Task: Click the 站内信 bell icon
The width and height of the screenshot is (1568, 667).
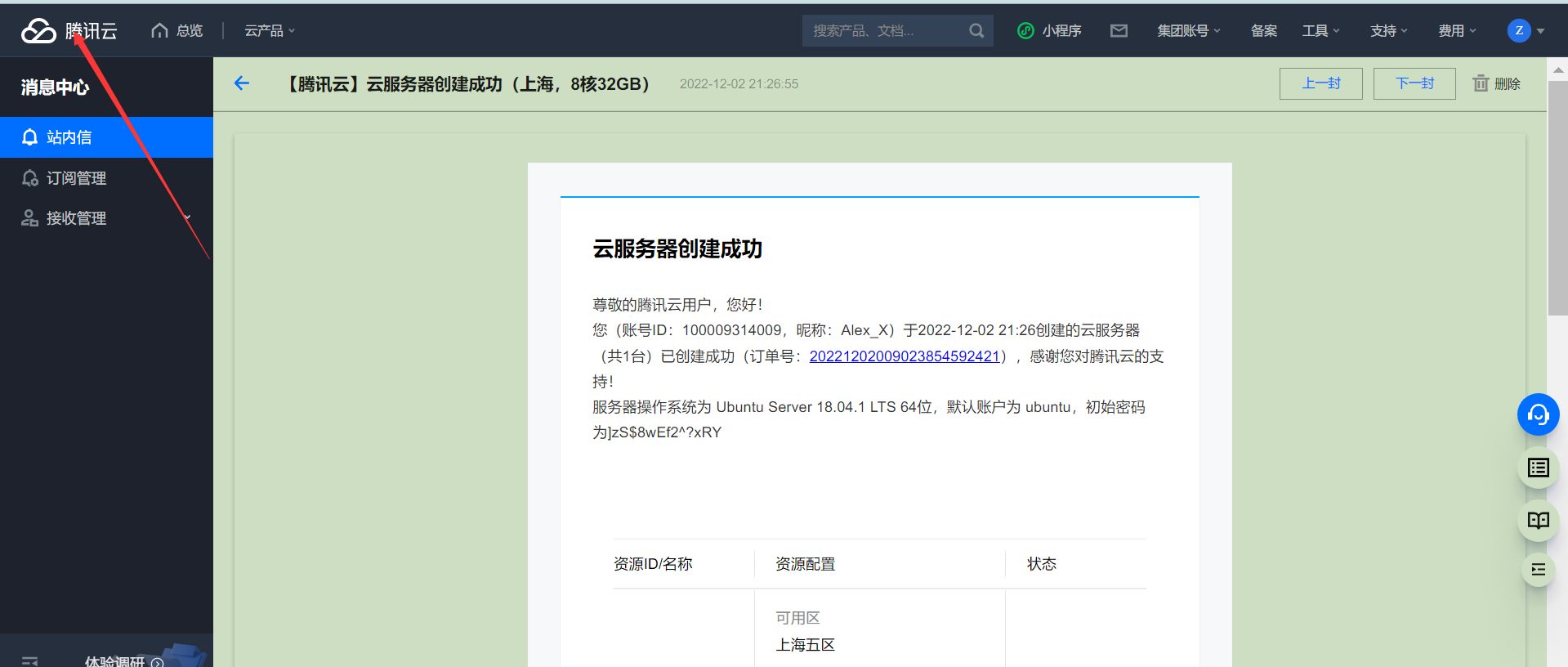Action: pos(30,137)
